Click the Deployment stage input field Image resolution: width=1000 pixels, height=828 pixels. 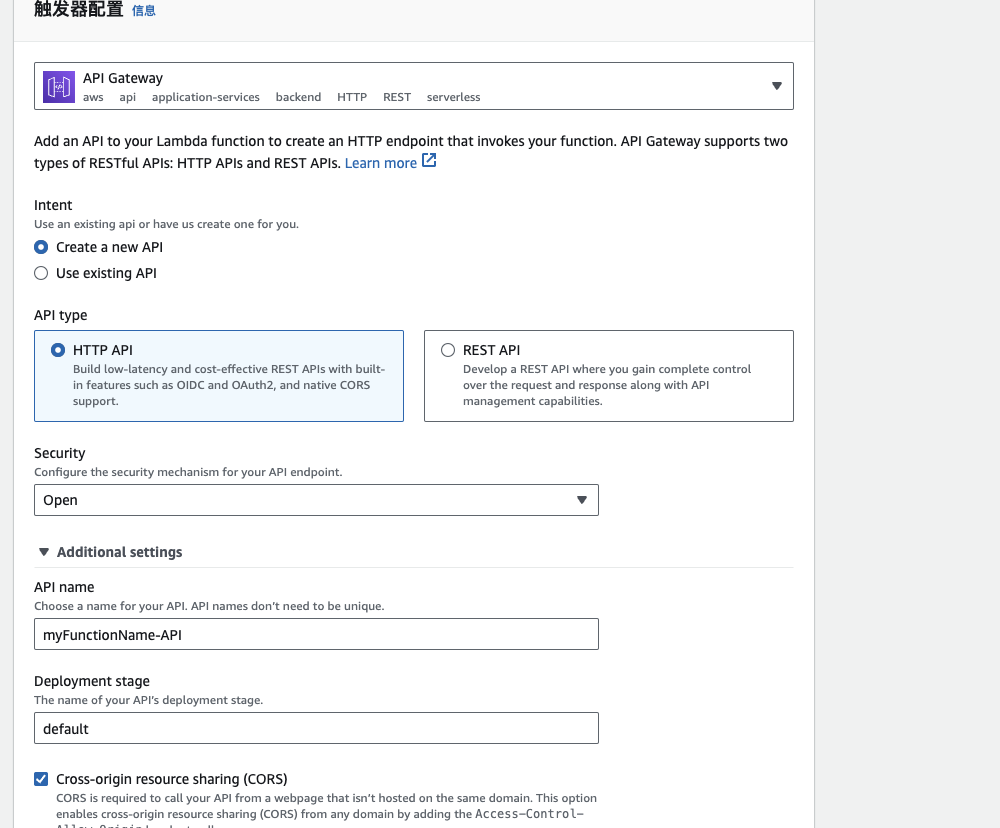(316, 728)
